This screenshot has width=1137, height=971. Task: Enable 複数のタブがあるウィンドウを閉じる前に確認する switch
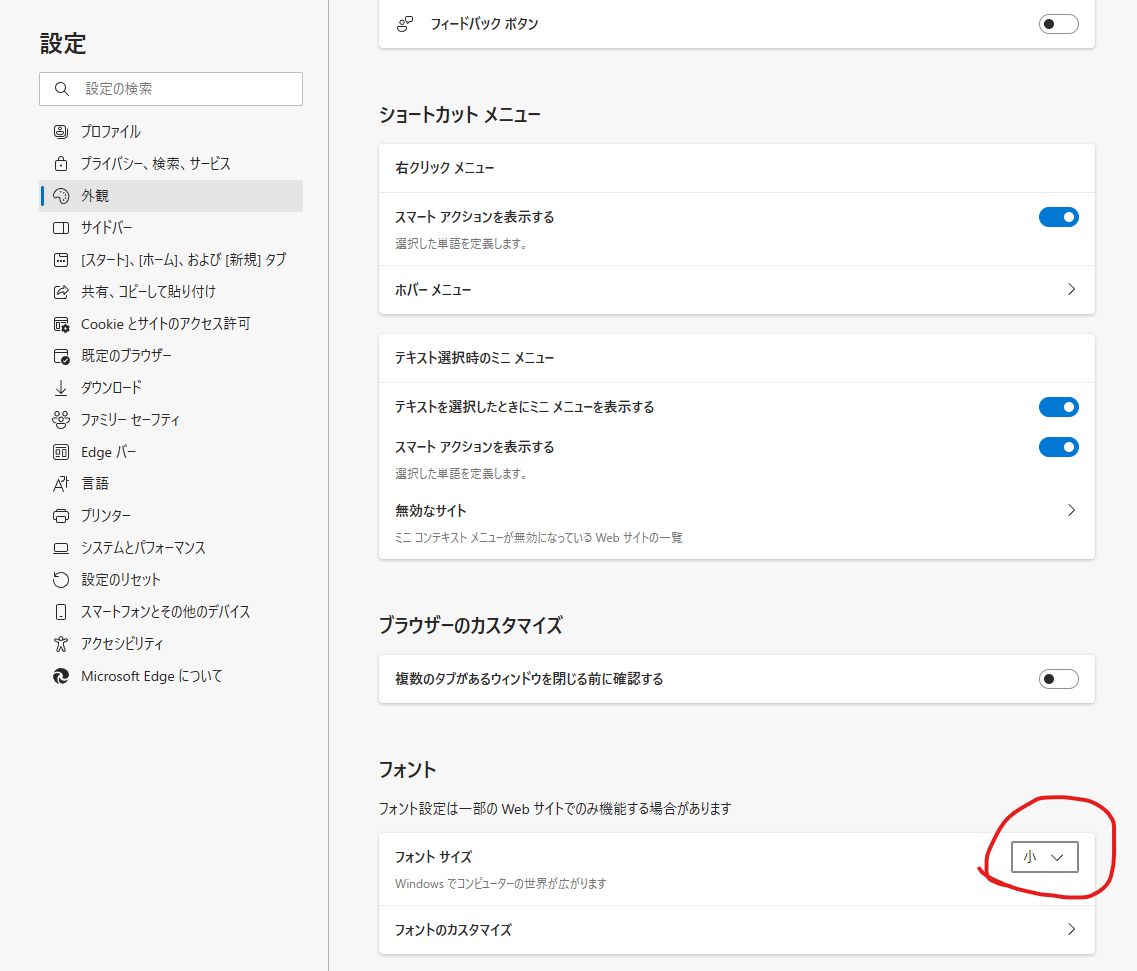(1058, 679)
